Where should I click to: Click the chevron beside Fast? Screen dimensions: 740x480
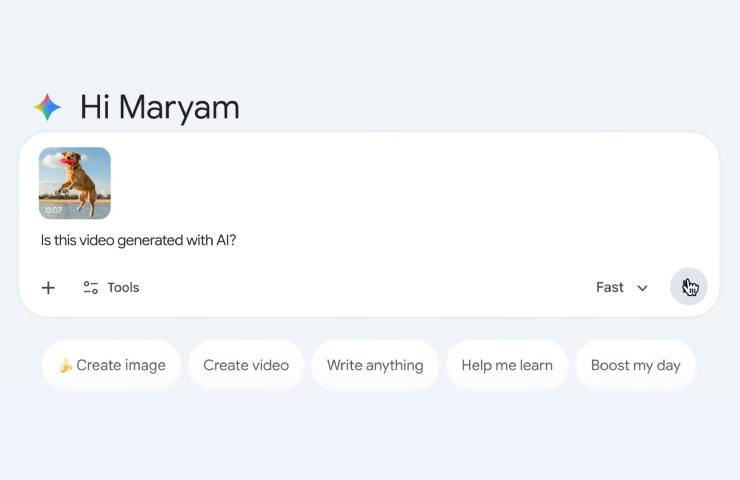pos(642,288)
